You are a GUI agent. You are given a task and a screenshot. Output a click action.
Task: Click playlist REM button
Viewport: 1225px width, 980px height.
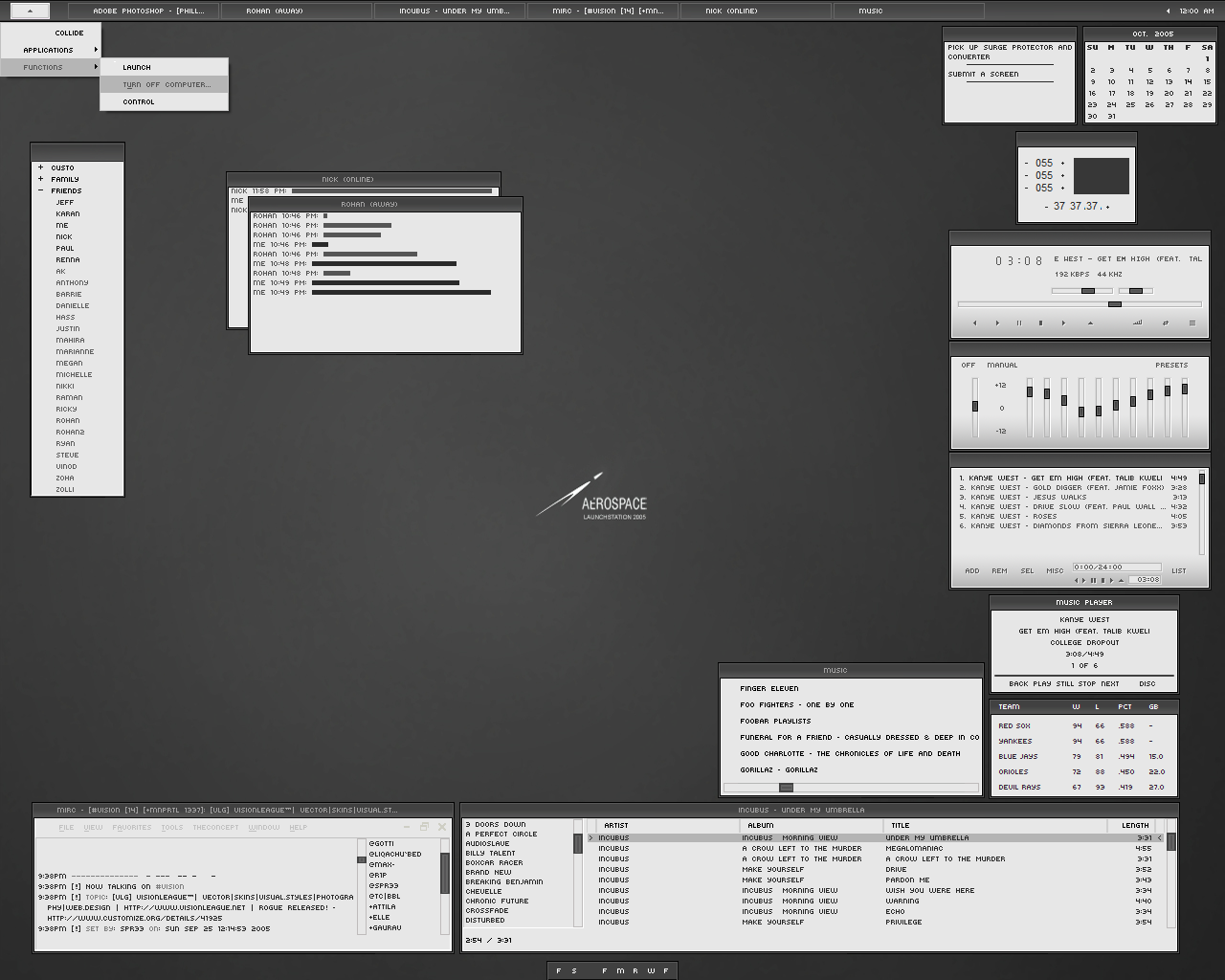(x=999, y=570)
